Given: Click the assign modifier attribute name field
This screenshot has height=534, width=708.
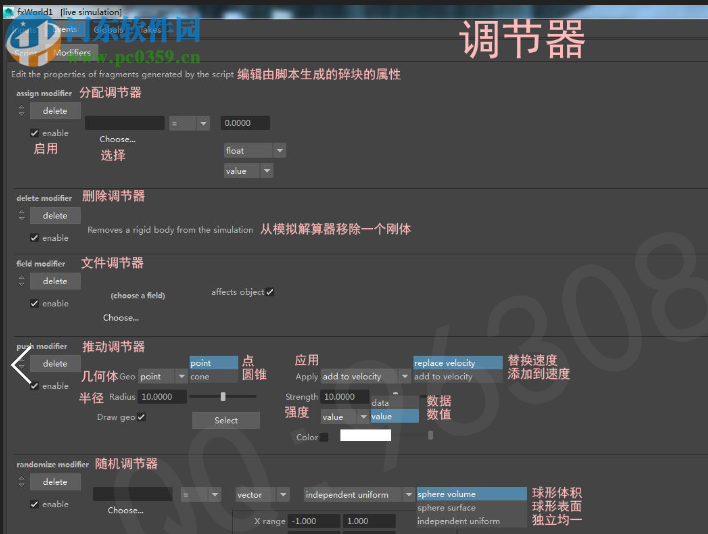Looking at the screenshot, I should coord(125,123).
